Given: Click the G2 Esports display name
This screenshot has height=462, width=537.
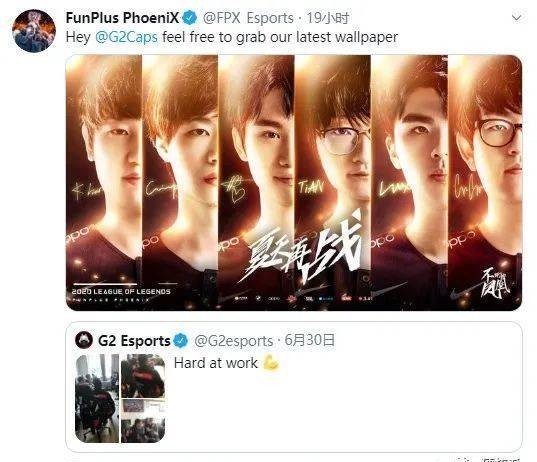Looking at the screenshot, I should (134, 341).
